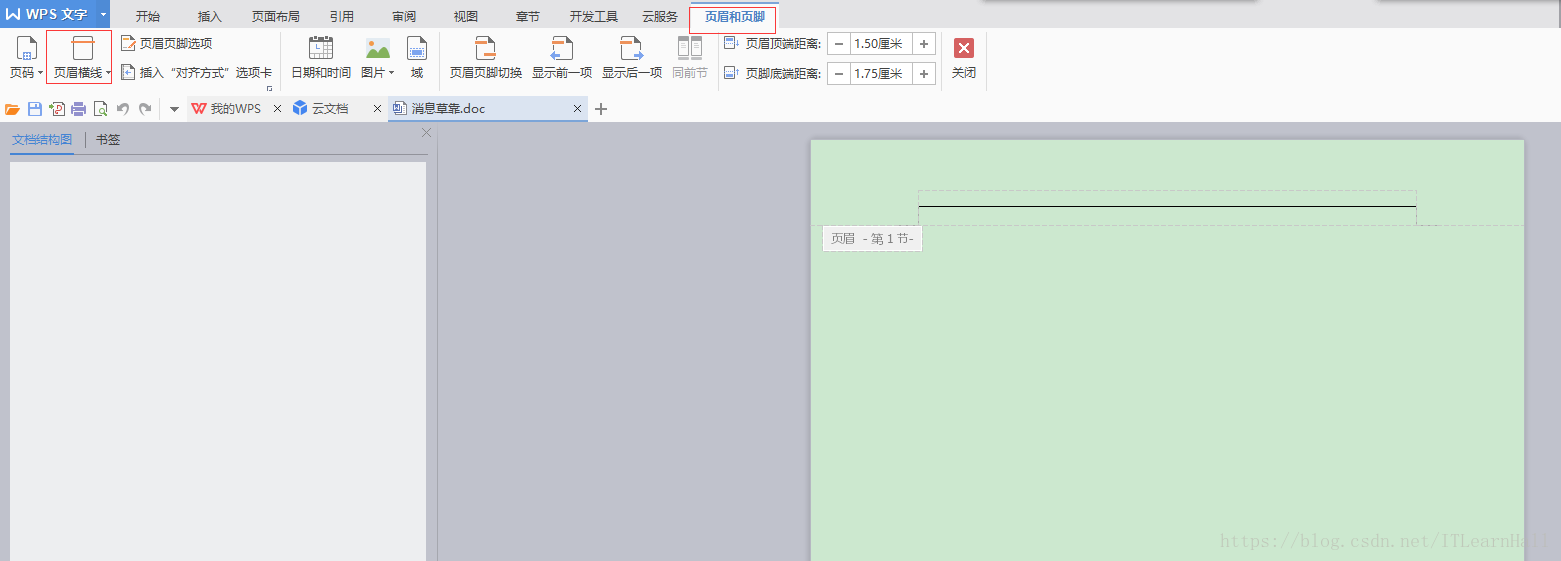Image resolution: width=1561 pixels, height=561 pixels.
Task: Click the open folder icon in quick access bar
Action: tap(13, 109)
